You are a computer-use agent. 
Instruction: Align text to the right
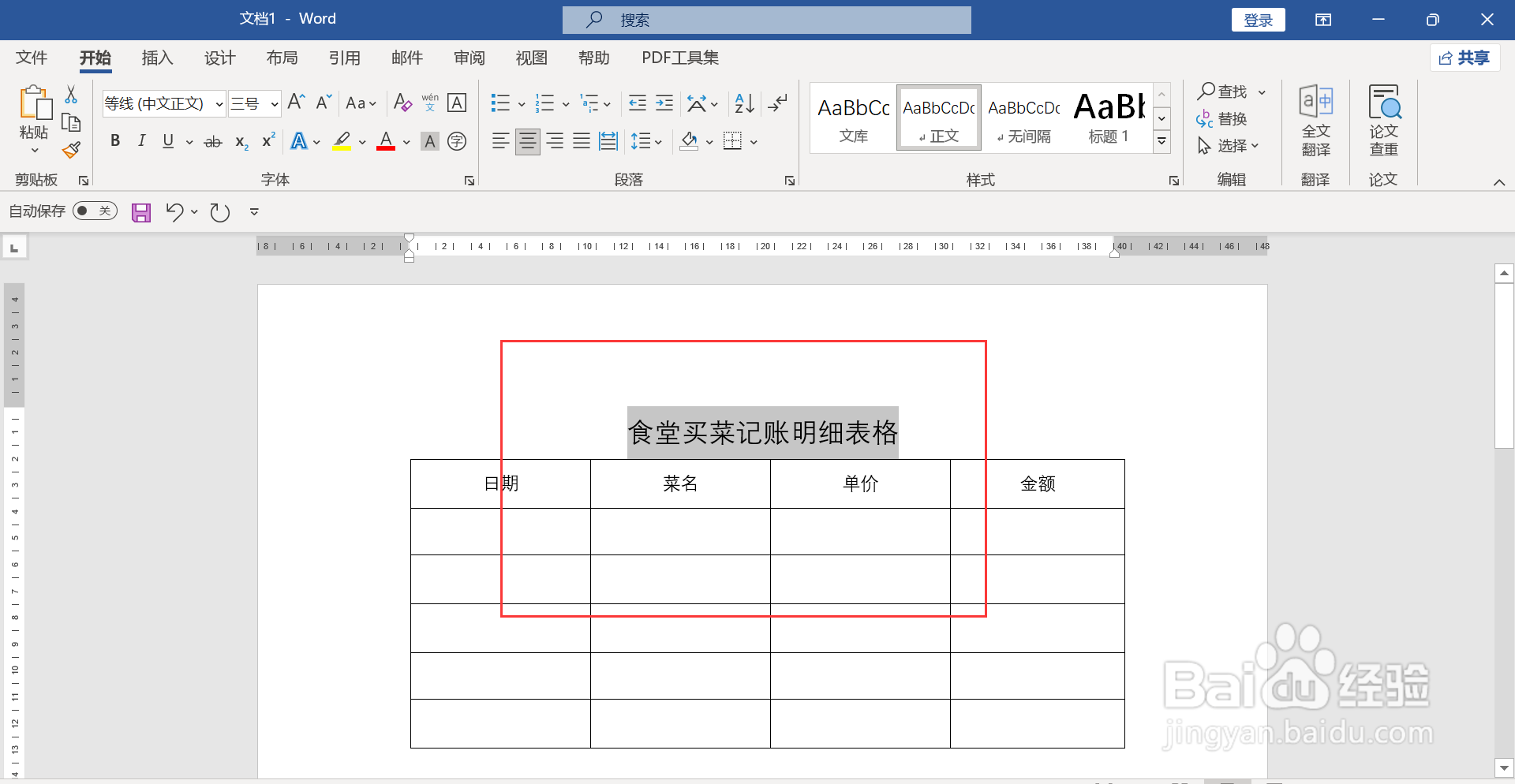pyautogui.click(x=555, y=141)
